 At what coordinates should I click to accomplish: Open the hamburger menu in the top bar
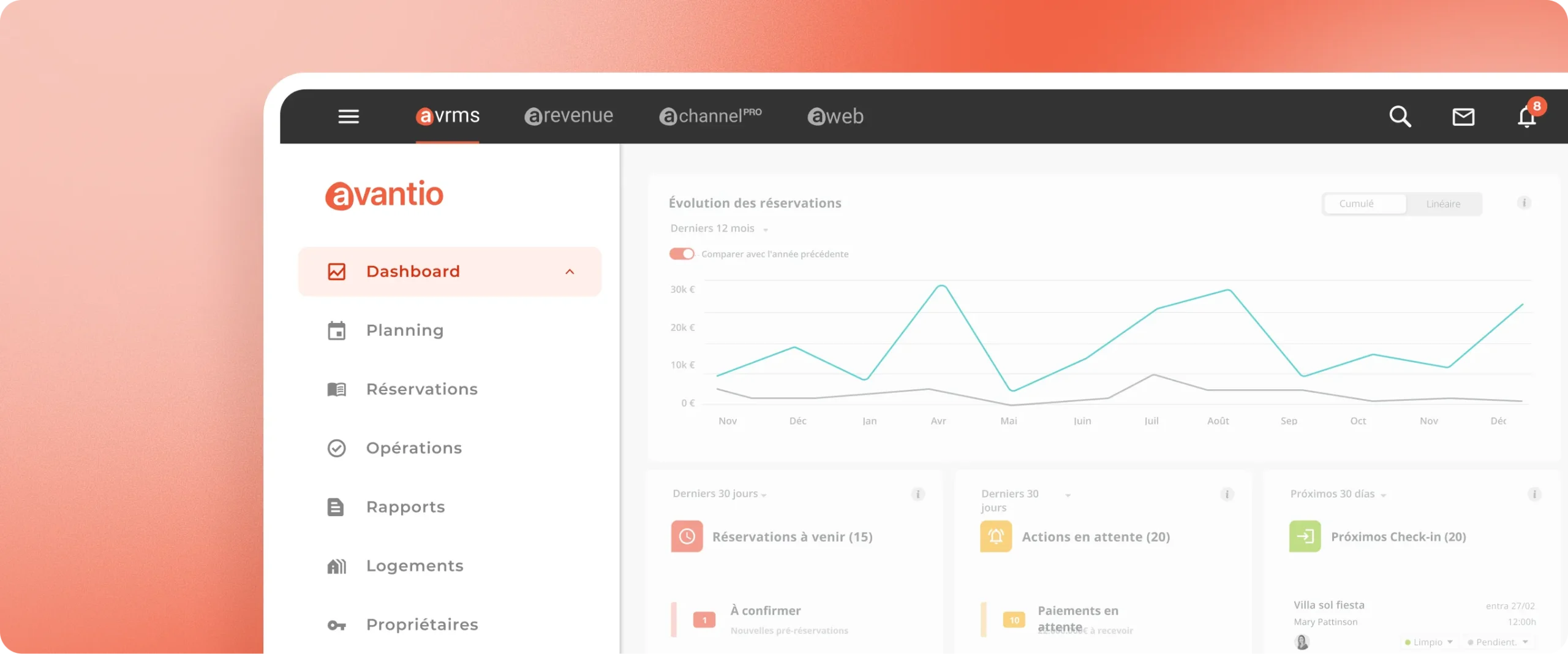(349, 116)
